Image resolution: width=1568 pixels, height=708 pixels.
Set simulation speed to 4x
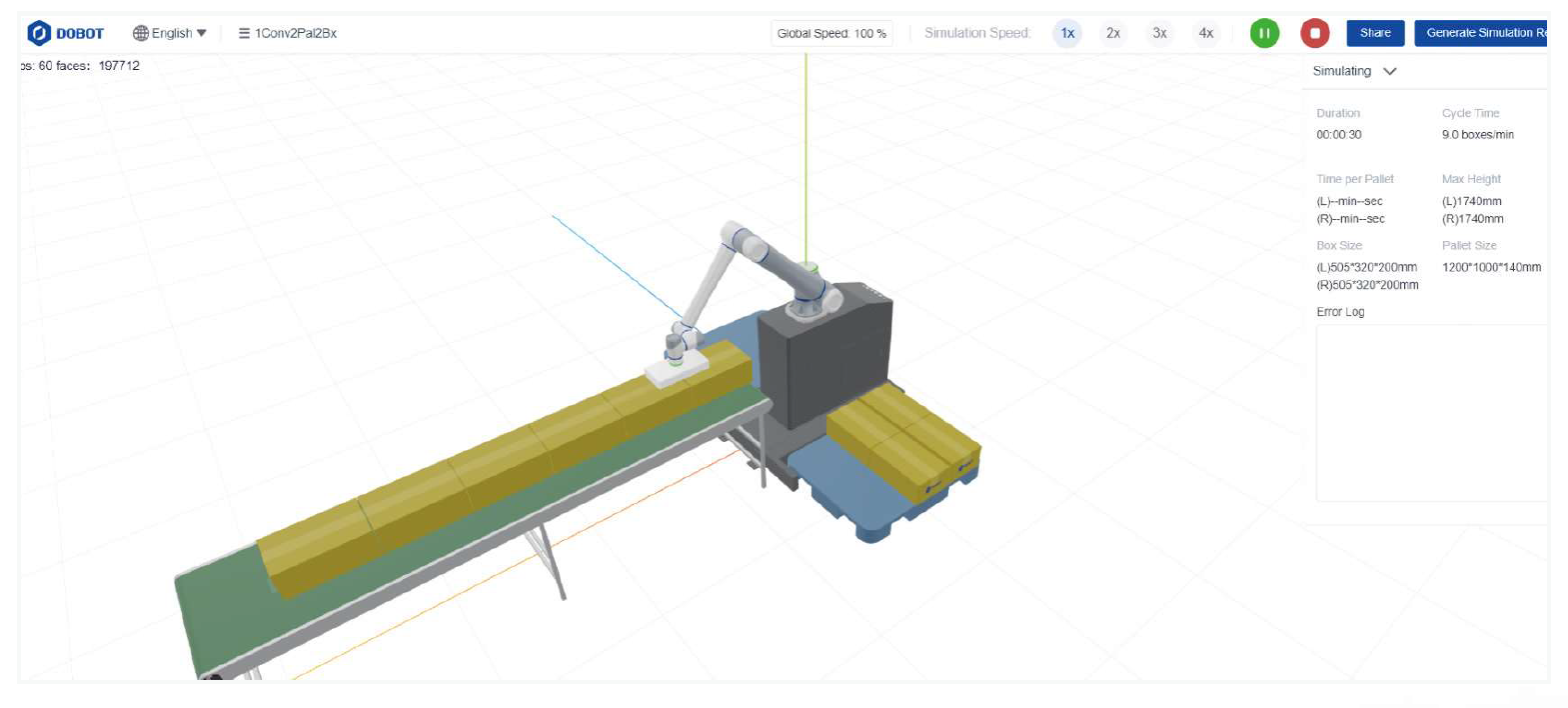coord(1206,33)
